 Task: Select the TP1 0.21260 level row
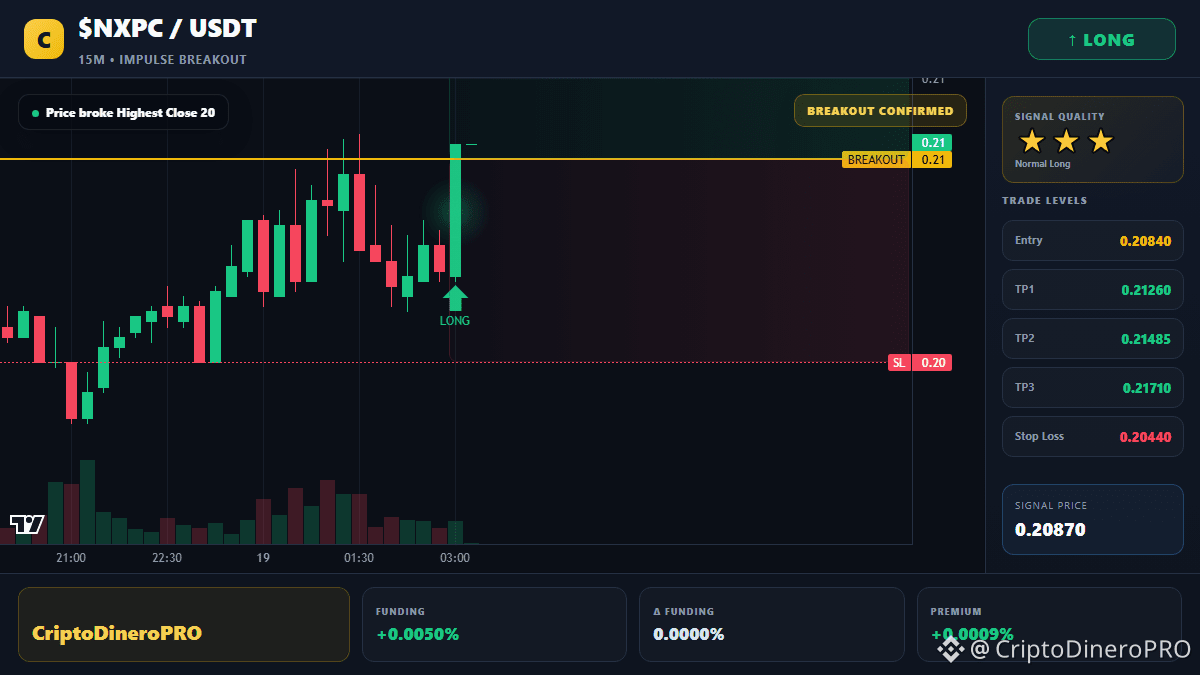coord(1092,290)
